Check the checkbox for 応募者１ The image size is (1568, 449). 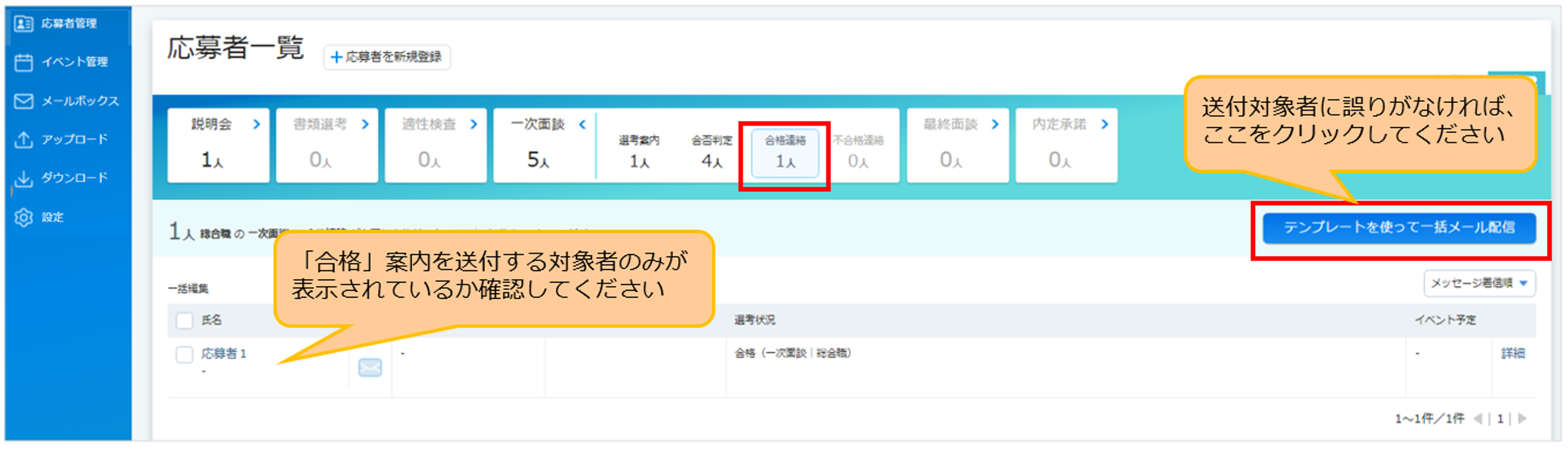(x=185, y=355)
